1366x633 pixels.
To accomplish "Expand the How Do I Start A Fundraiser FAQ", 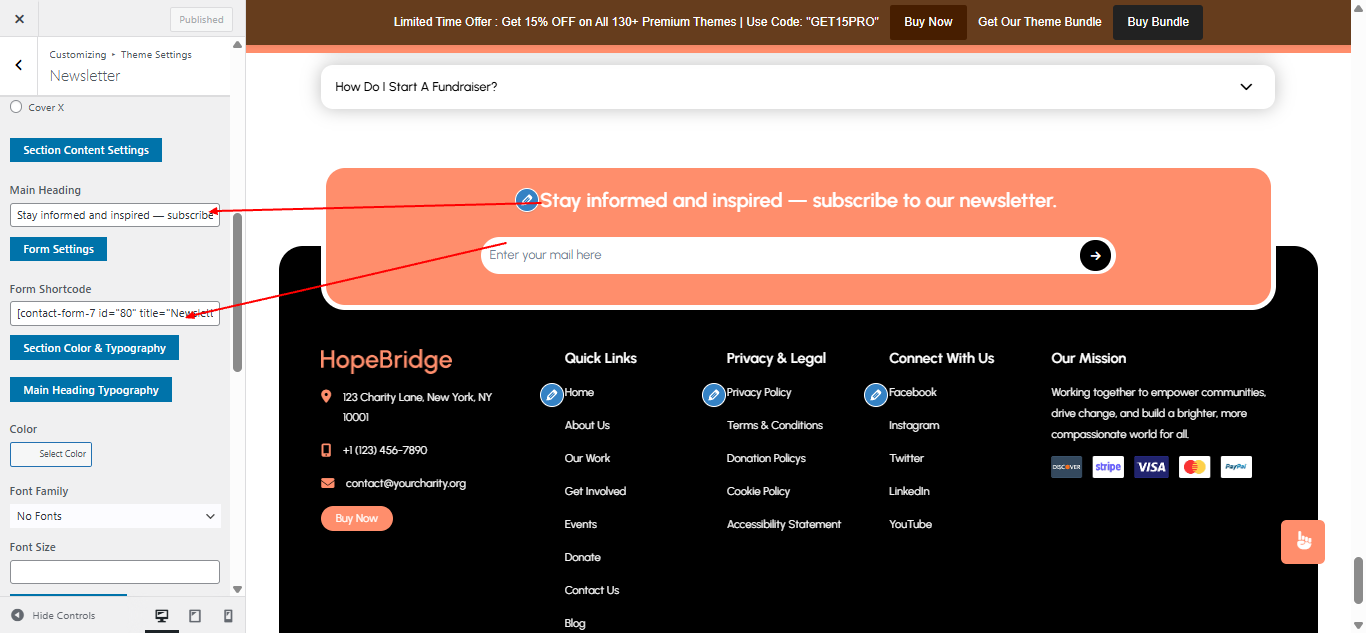I will tap(1246, 87).
